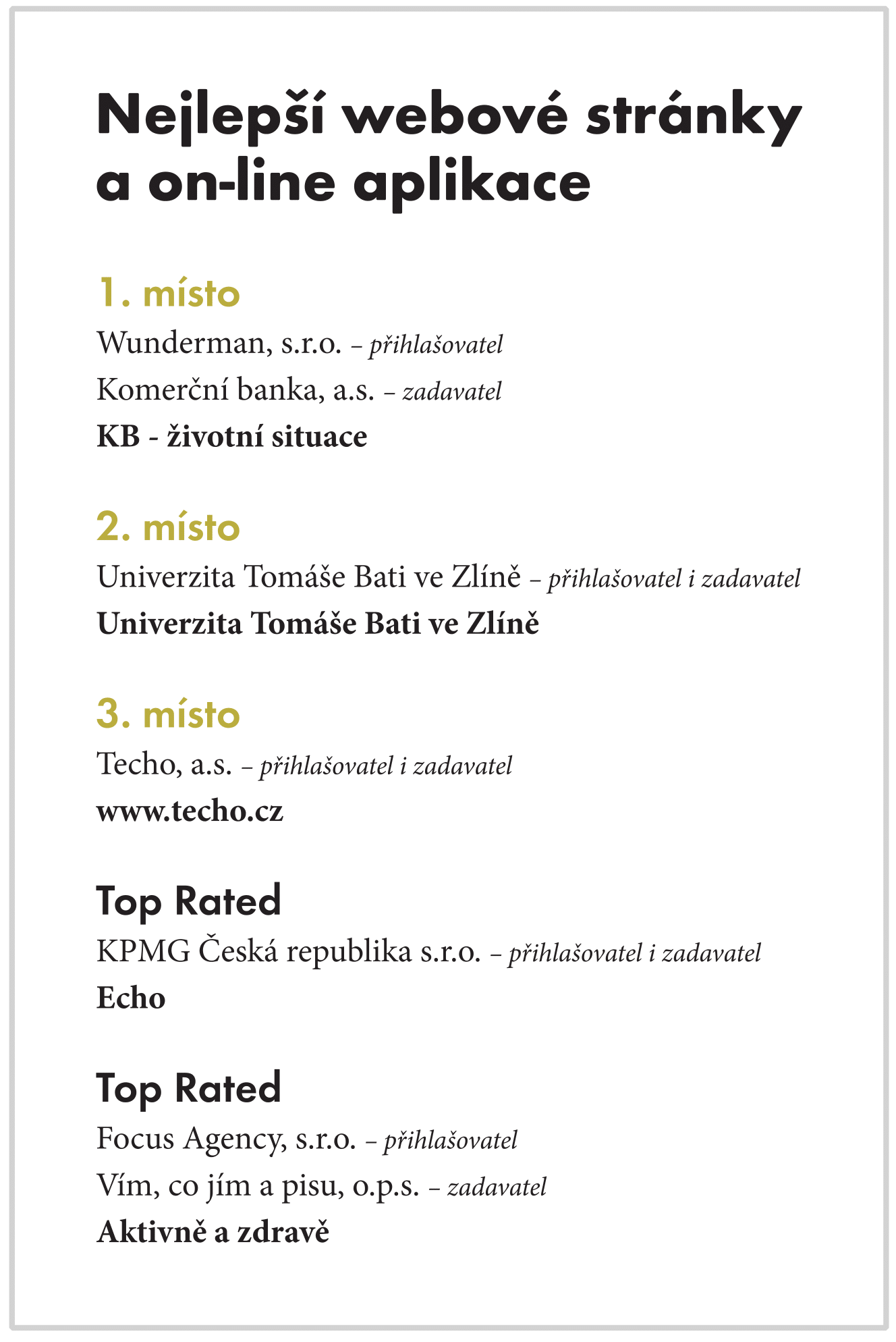Open 'KB - životní situace' project name
Screen dimensions: 896x1342
(232, 437)
